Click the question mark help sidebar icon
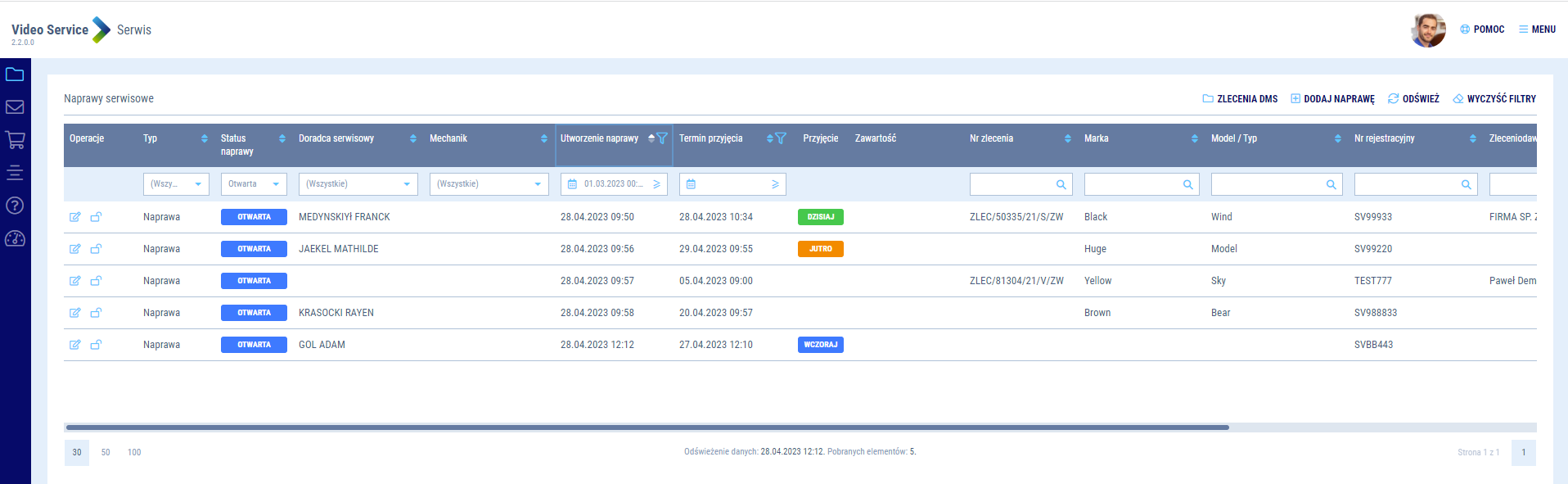The width and height of the screenshot is (1568, 484). [15, 206]
